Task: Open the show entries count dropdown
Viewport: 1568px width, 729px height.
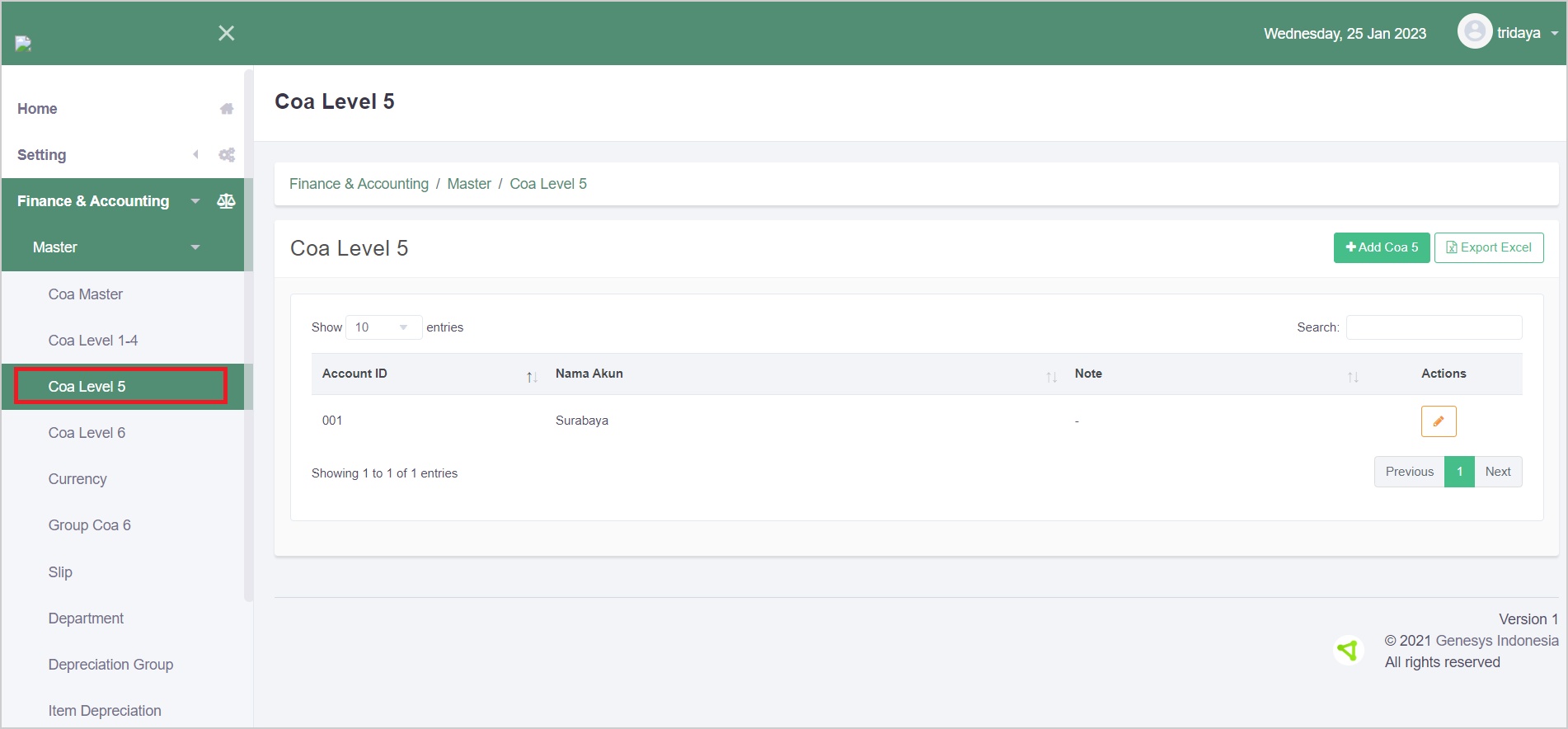Action: 383,327
